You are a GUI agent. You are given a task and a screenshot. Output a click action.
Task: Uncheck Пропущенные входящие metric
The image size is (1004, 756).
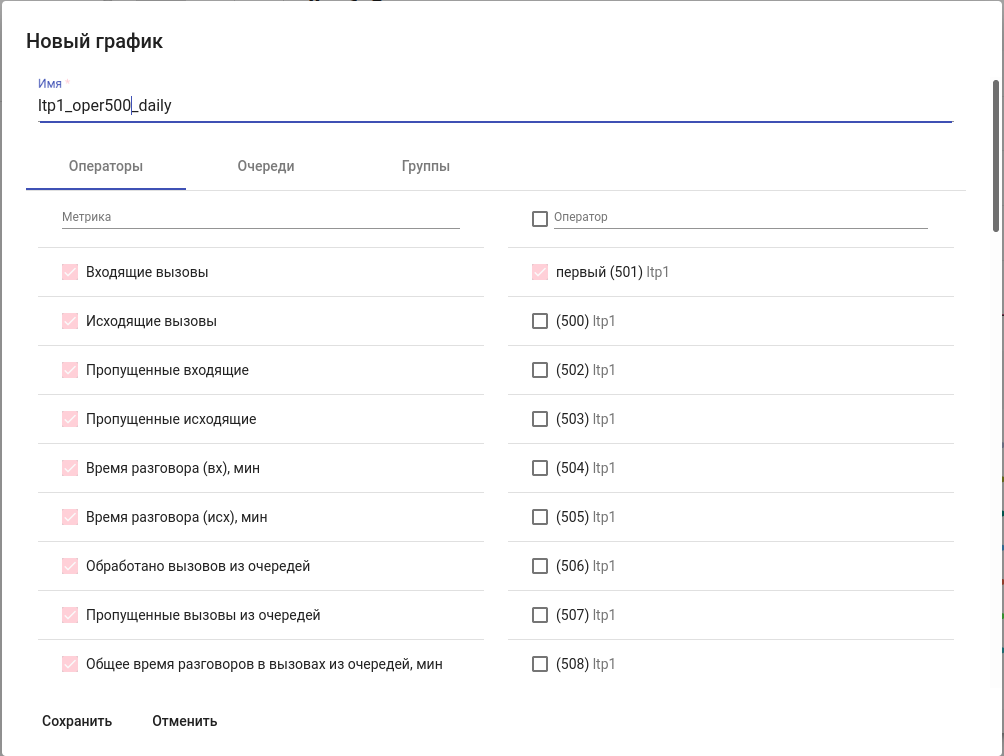[70, 370]
